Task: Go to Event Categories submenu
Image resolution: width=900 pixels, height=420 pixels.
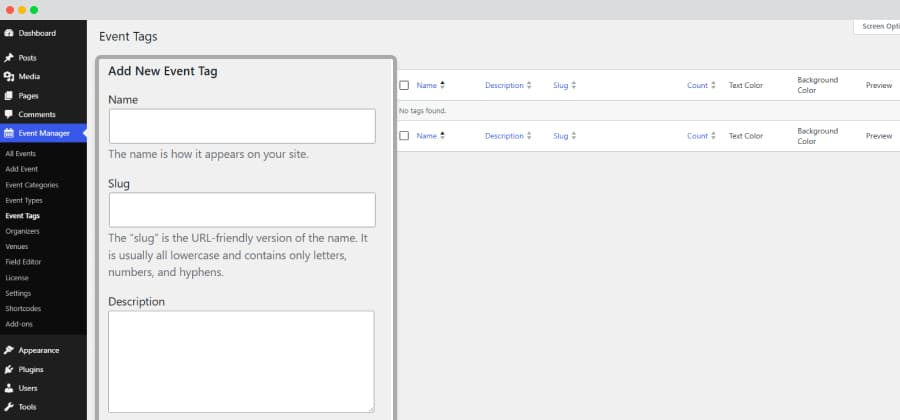Action: coord(32,185)
